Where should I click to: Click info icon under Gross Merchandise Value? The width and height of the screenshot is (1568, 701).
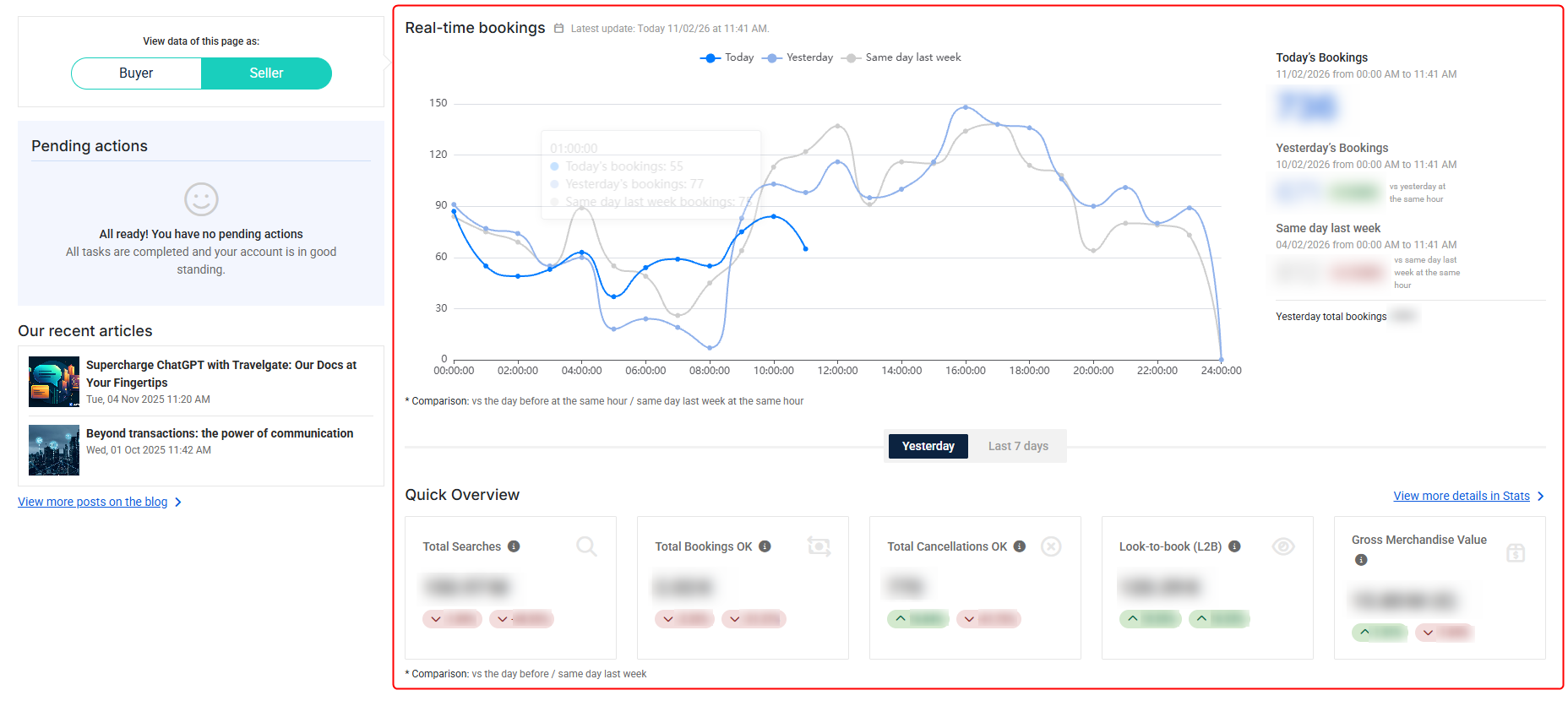tap(1361, 560)
